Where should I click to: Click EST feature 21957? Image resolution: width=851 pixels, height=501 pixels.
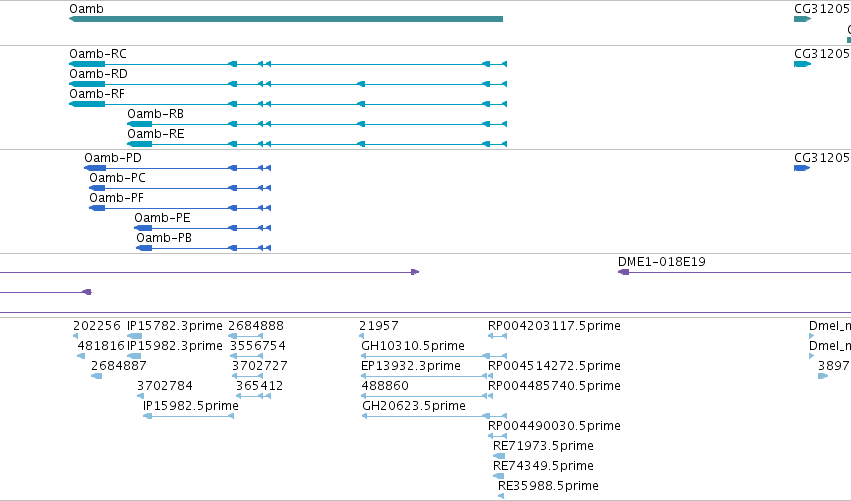[379, 326]
